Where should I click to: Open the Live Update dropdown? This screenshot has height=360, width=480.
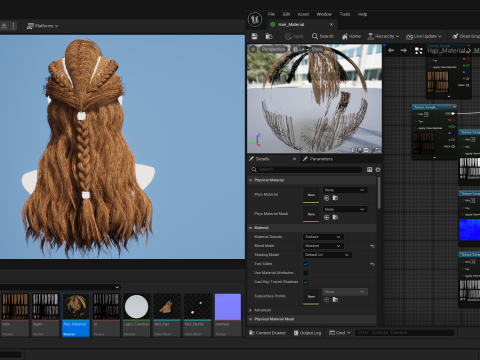(424, 36)
